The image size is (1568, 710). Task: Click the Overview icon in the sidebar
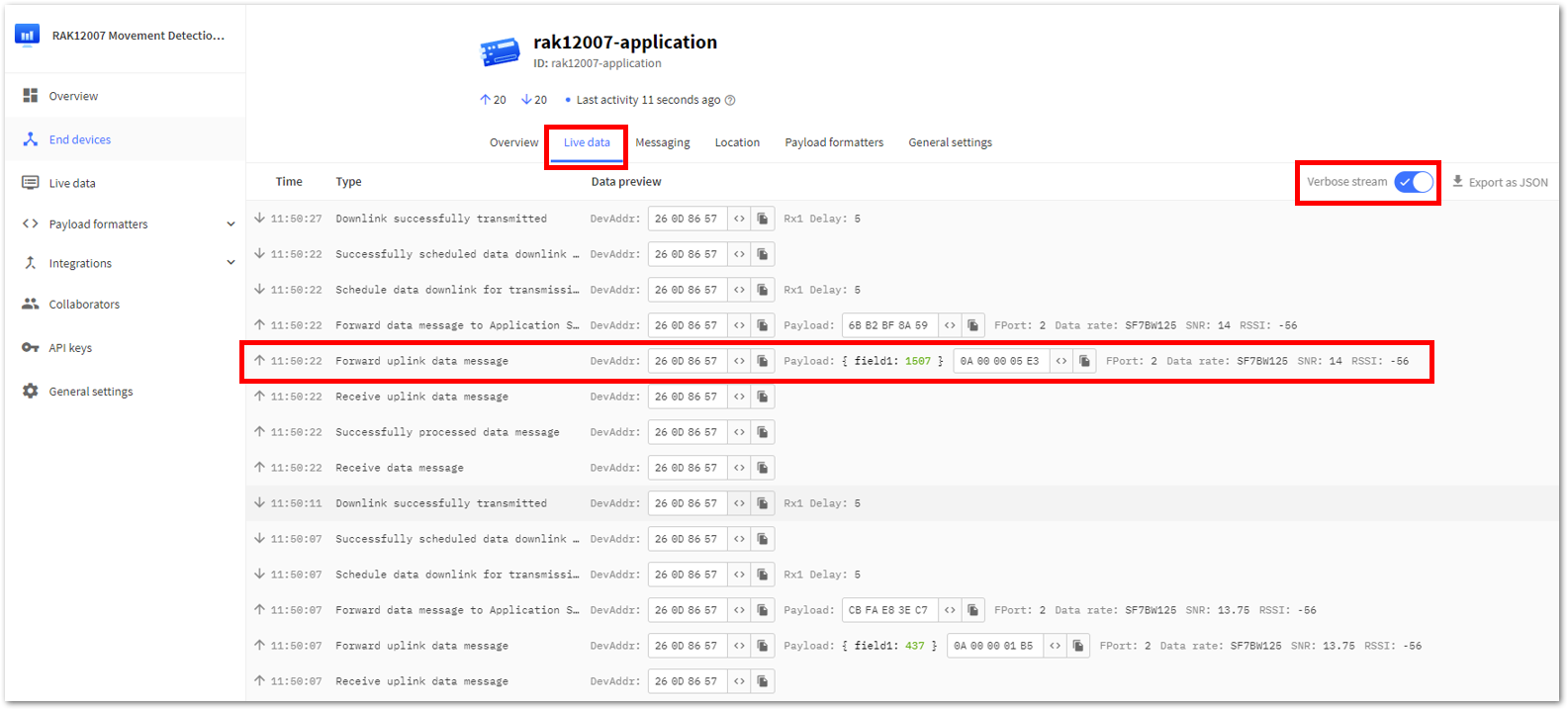click(31, 96)
